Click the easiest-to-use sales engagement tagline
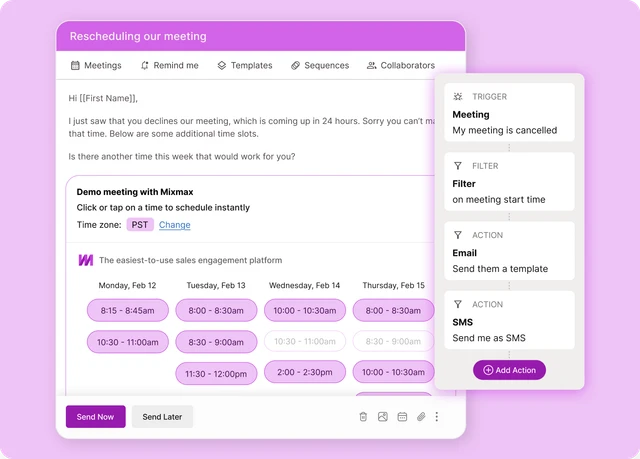The height and width of the screenshot is (459, 640). [191, 260]
